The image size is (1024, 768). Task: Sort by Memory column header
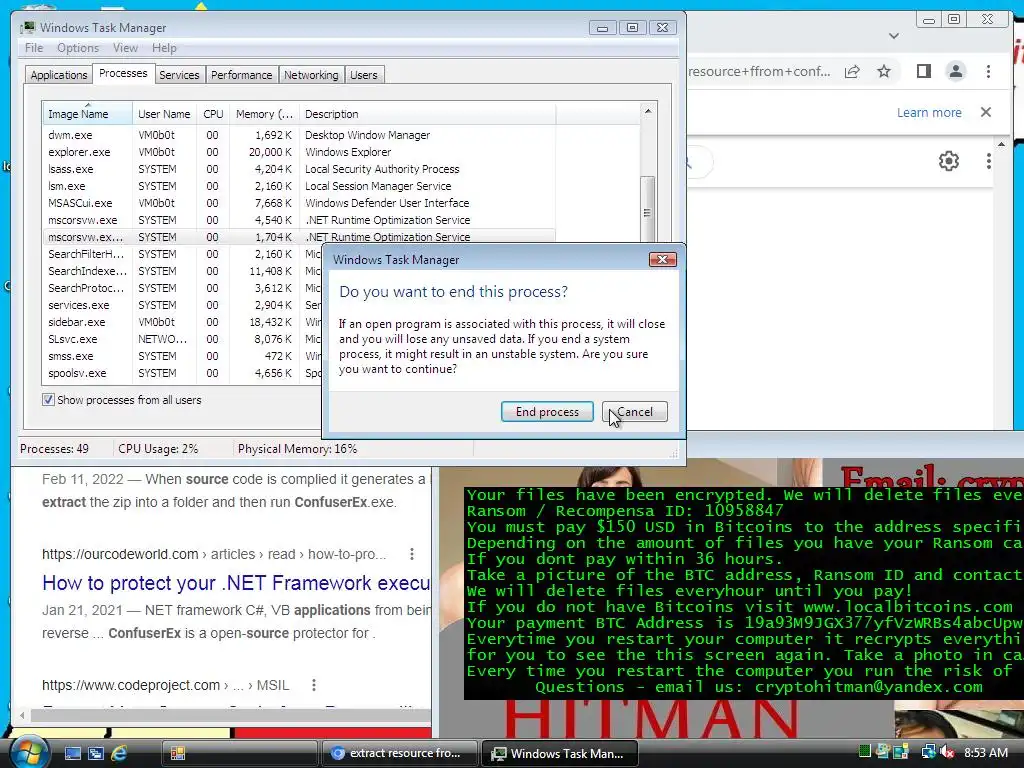click(264, 114)
